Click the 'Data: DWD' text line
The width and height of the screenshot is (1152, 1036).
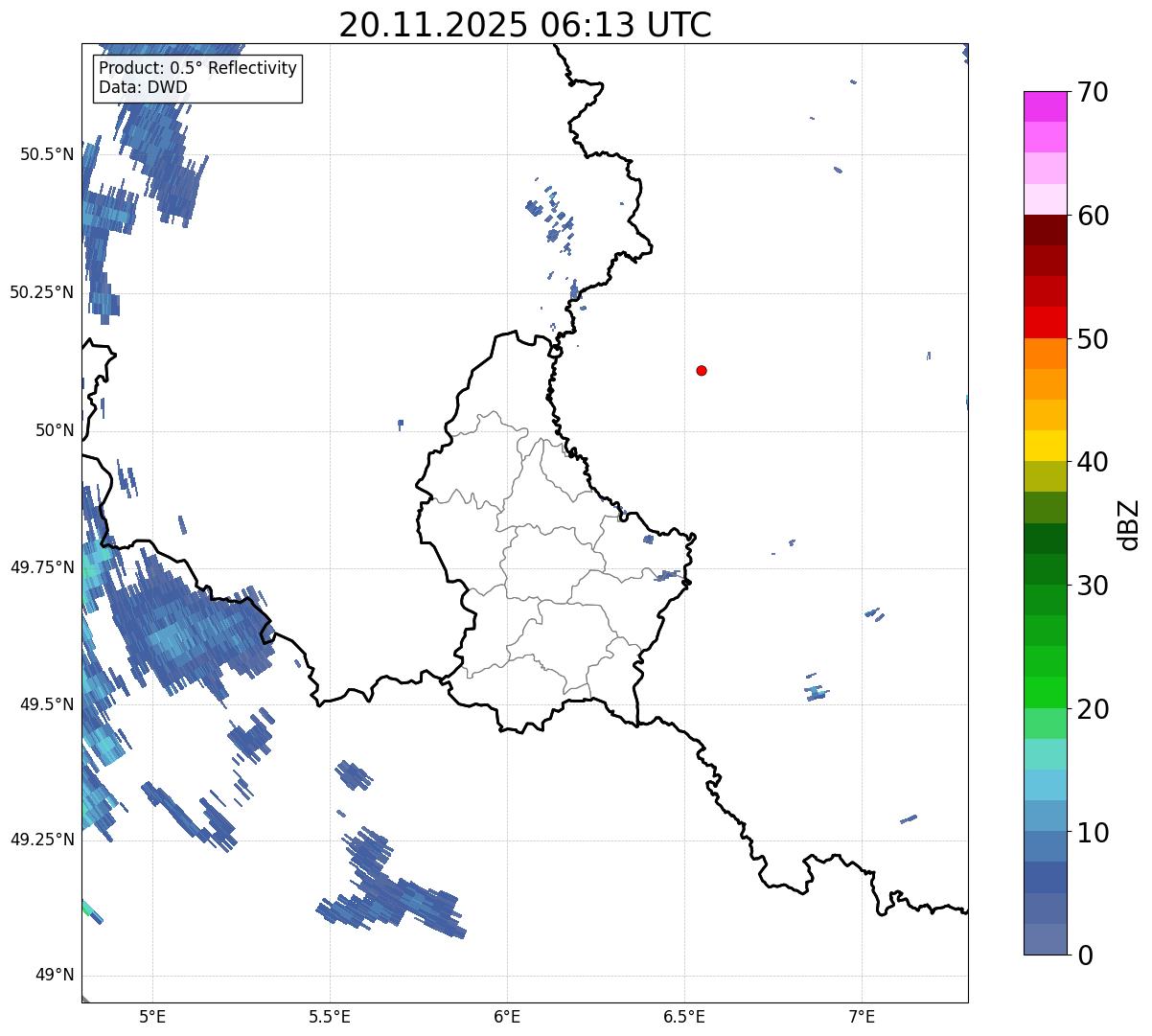143,87
